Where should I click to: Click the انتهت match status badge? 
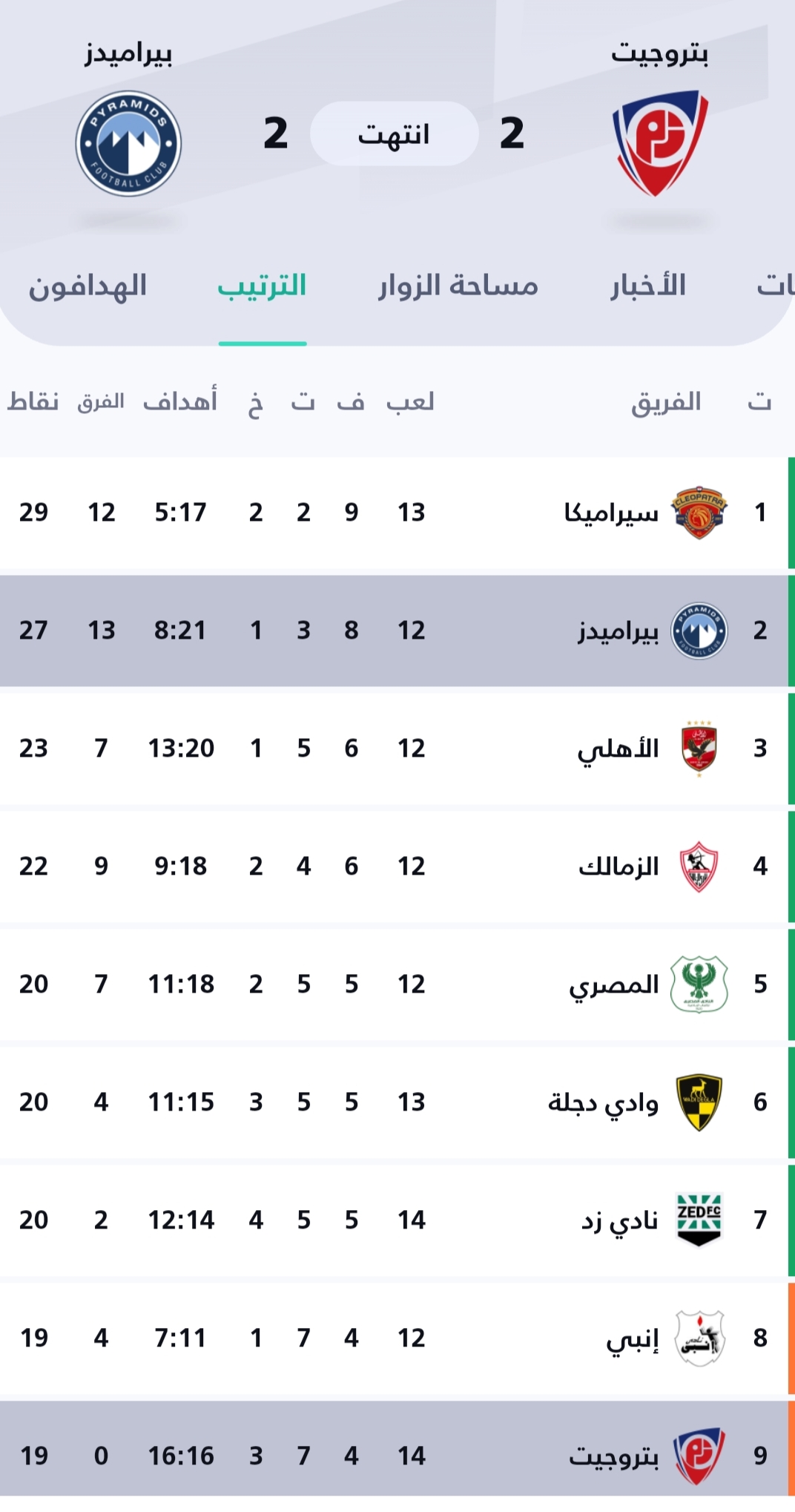click(x=394, y=134)
